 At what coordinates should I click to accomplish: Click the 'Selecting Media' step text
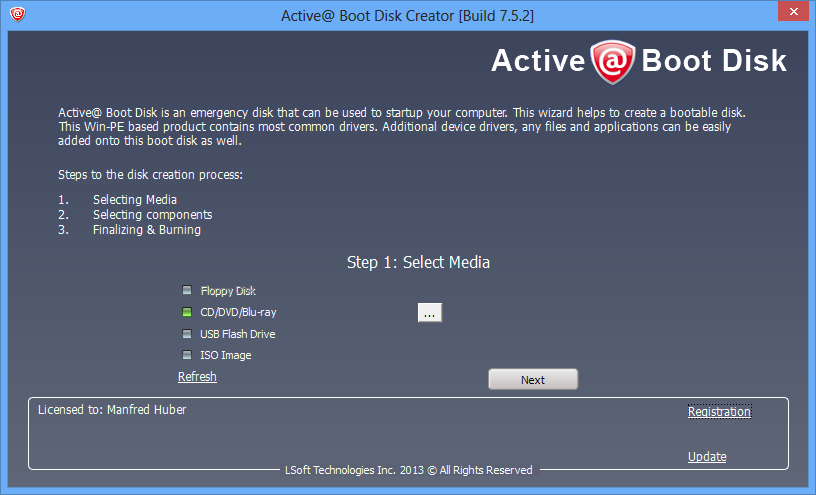[135, 200]
